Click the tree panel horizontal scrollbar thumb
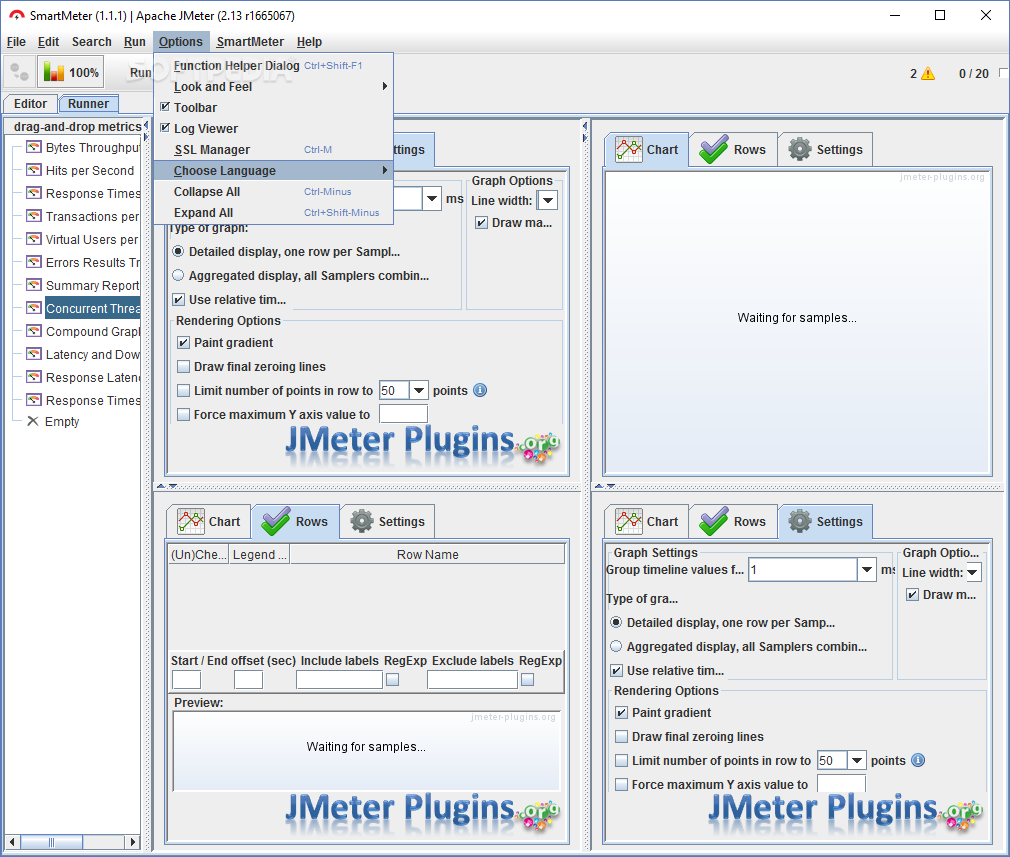This screenshot has height=857, width=1010. pos(51,842)
